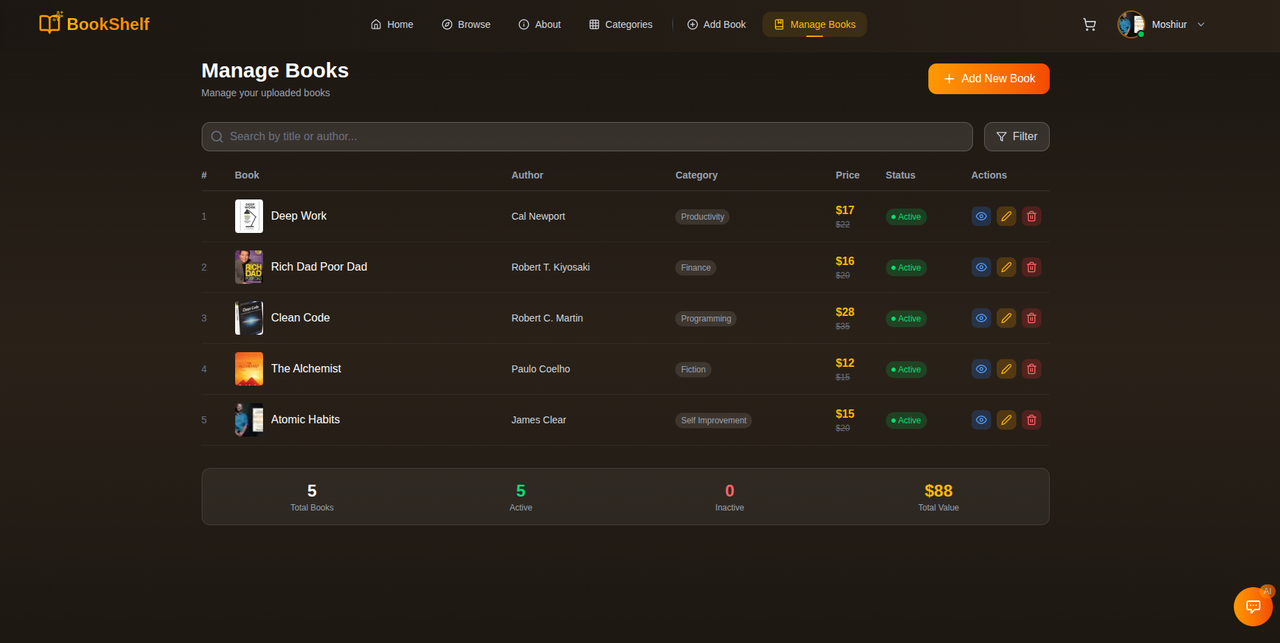Click the Price column header

848,175
